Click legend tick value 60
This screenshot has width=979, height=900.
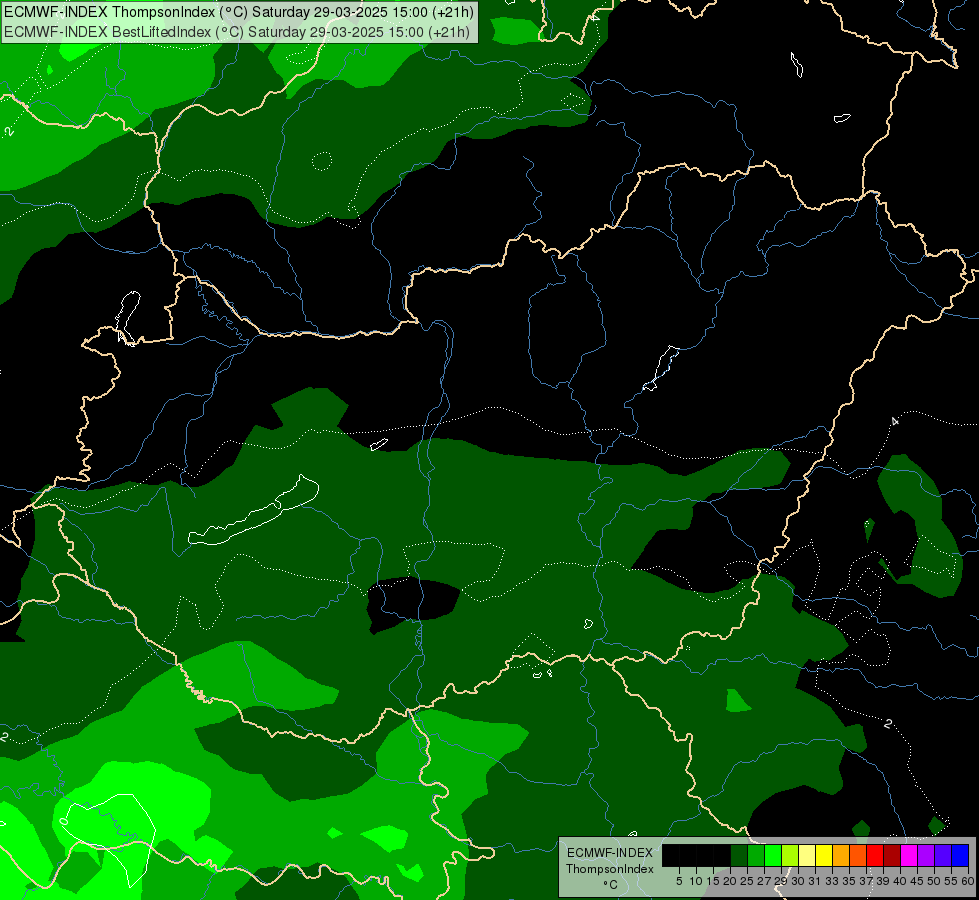click(968, 881)
